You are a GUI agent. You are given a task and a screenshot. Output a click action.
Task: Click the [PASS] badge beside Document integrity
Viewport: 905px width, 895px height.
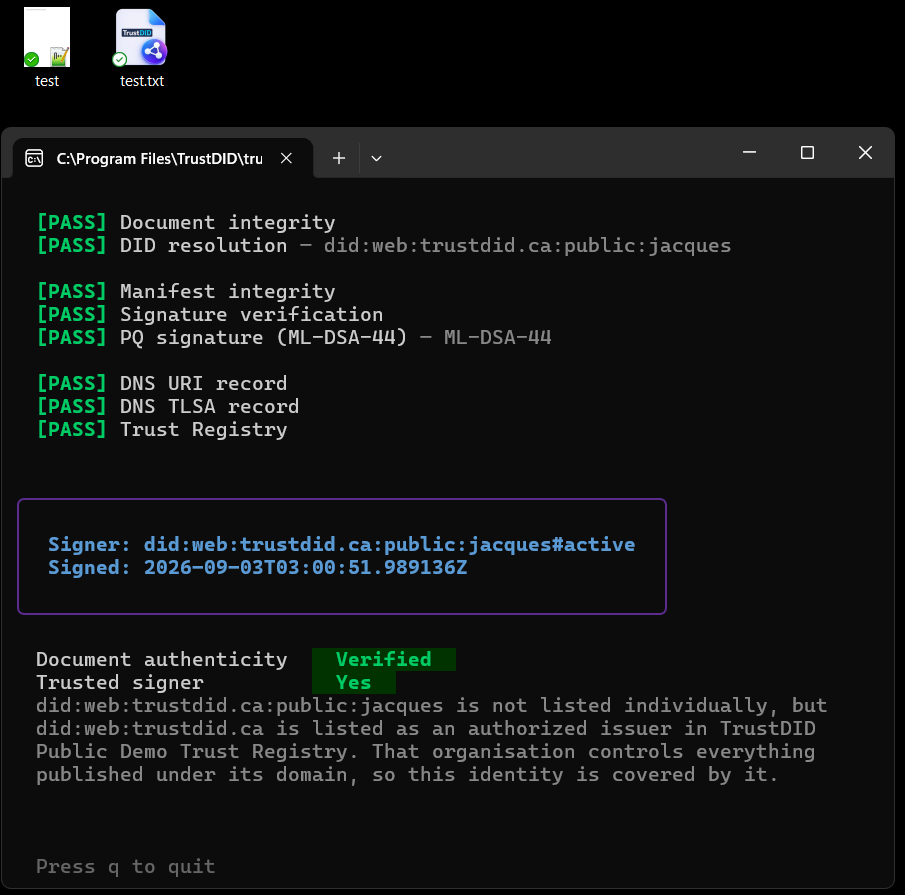click(x=72, y=223)
